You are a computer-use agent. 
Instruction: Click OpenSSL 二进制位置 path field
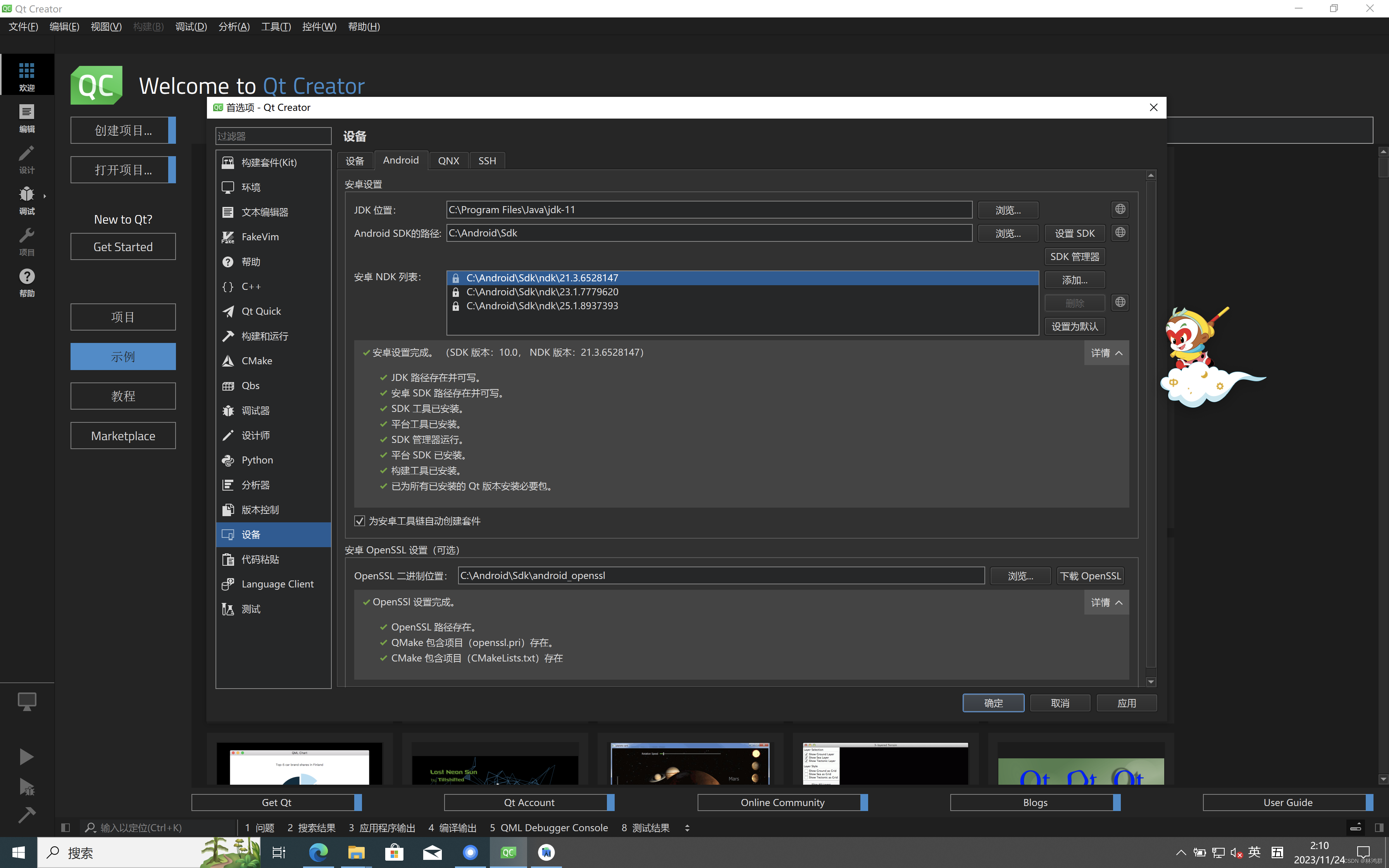(721, 575)
